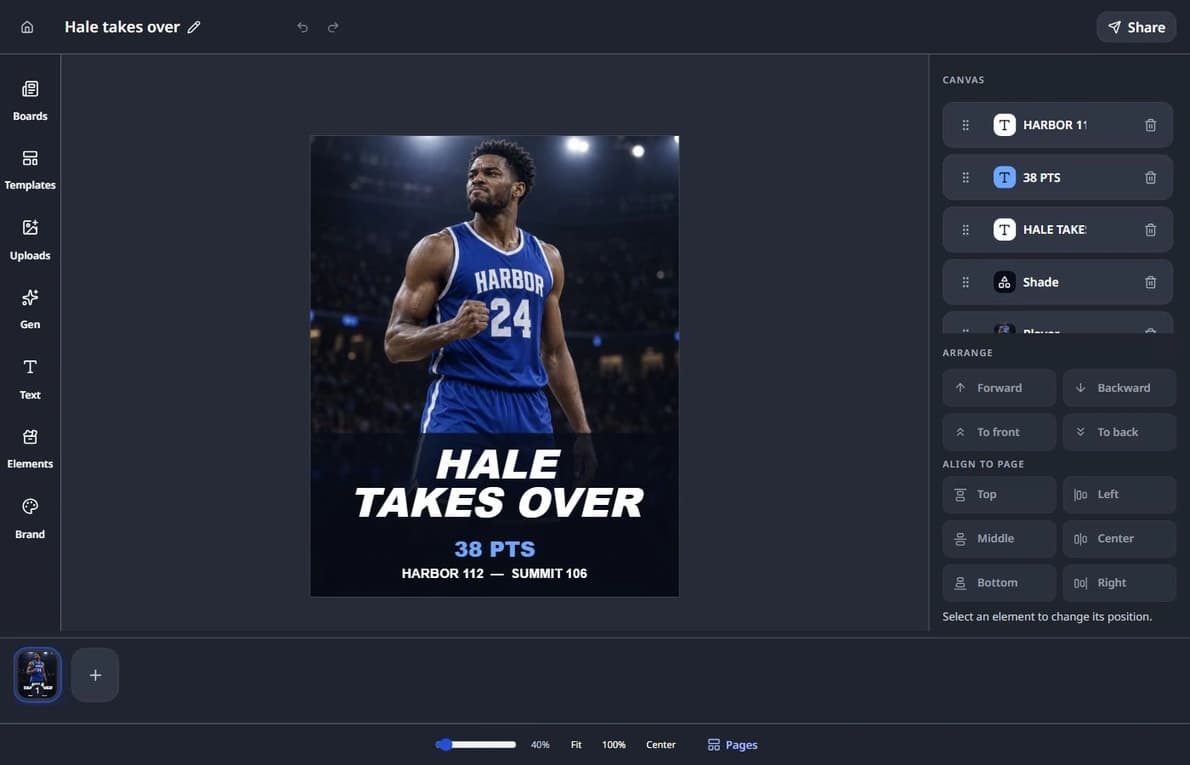1190x765 pixels.
Task: Align element to page Top
Action: click(999, 495)
